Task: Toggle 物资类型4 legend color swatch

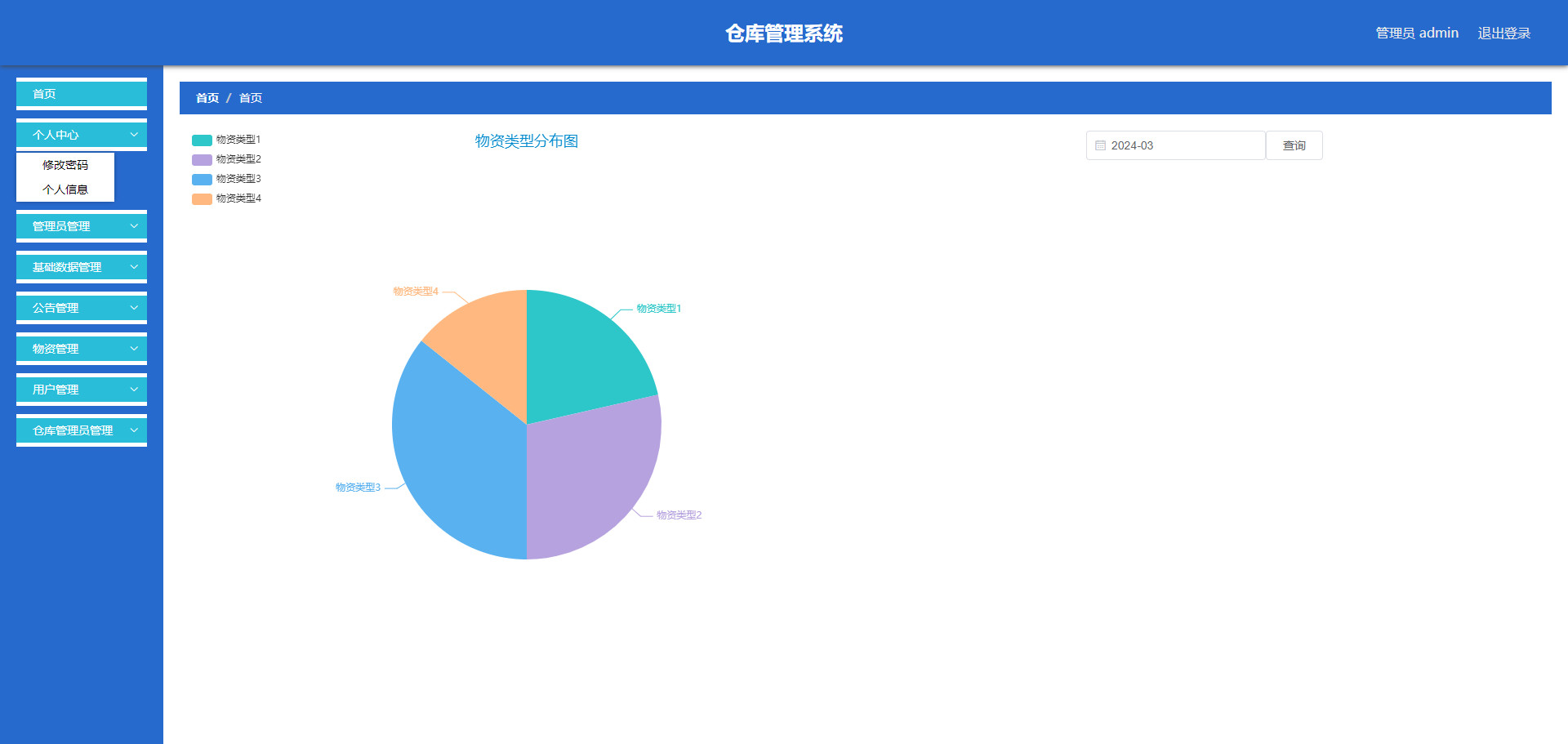Action: coord(202,198)
